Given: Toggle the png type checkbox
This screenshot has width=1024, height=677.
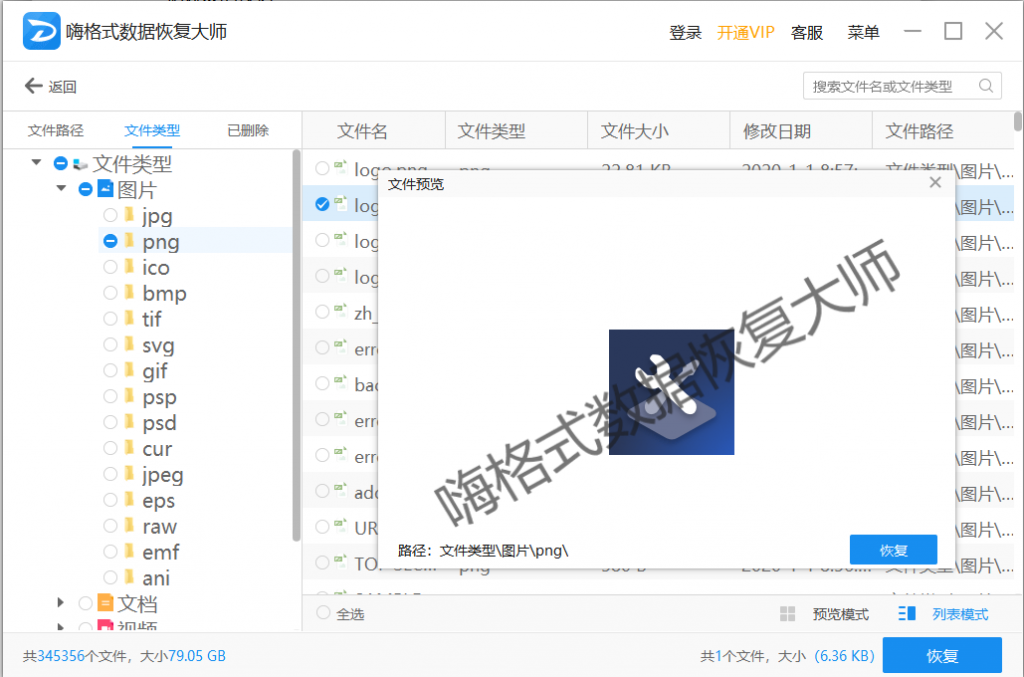Looking at the screenshot, I should [x=110, y=241].
